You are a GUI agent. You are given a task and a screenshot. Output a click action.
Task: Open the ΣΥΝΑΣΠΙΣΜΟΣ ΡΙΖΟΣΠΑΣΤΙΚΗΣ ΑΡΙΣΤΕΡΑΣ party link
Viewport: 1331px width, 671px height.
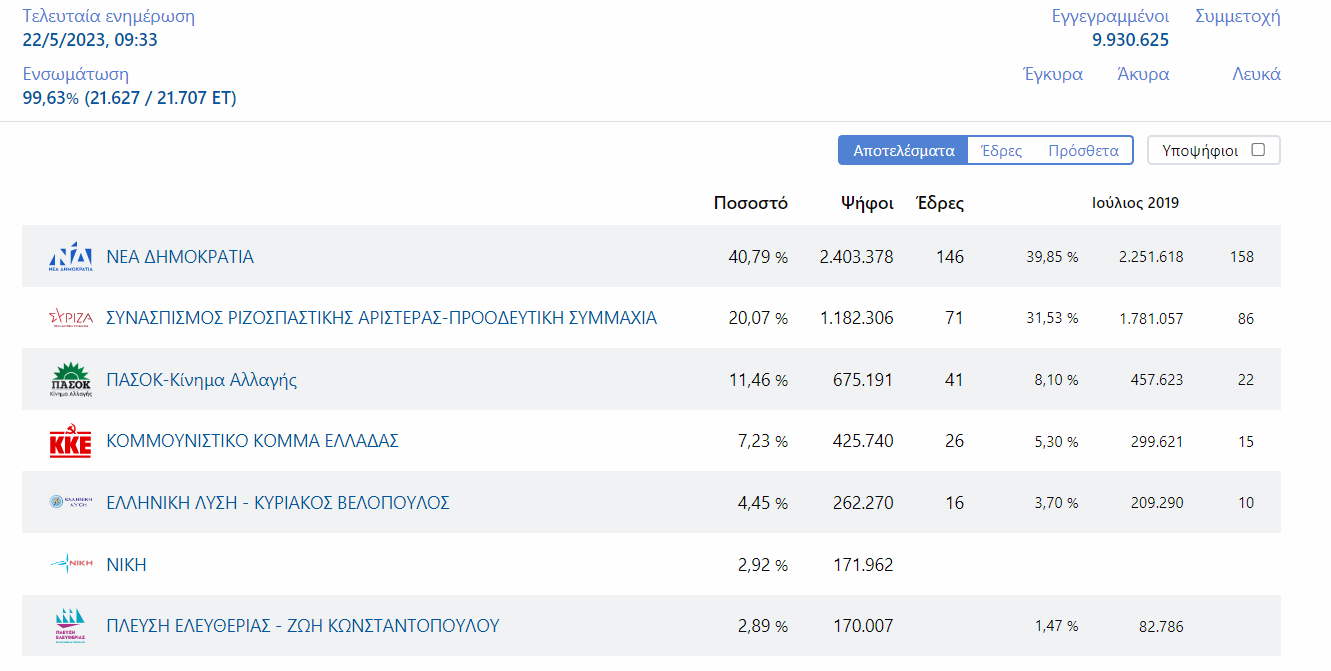click(381, 318)
